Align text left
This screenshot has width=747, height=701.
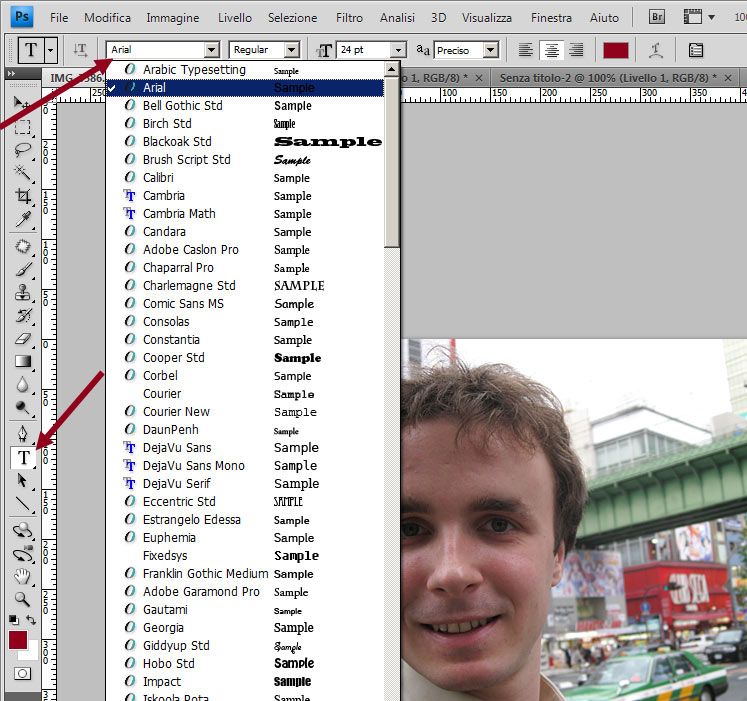pyautogui.click(x=525, y=50)
